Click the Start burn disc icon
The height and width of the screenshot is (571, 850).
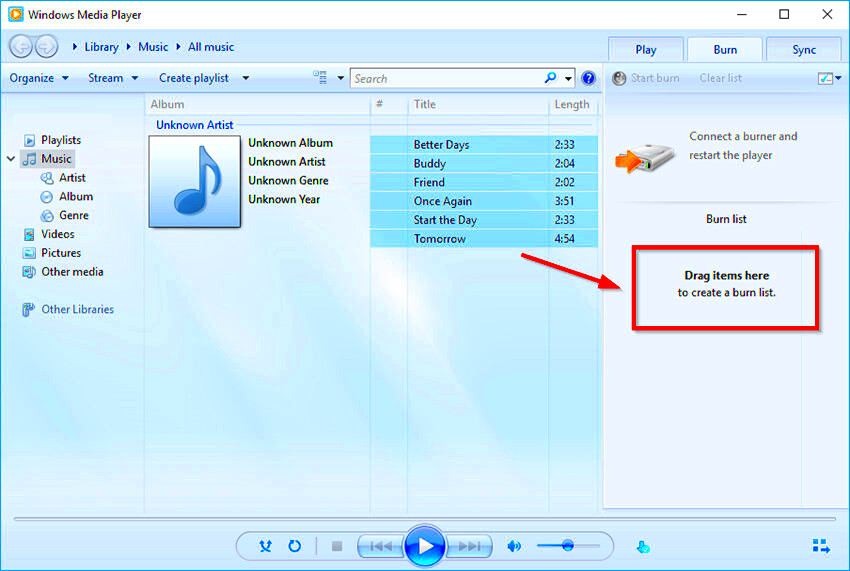point(619,78)
